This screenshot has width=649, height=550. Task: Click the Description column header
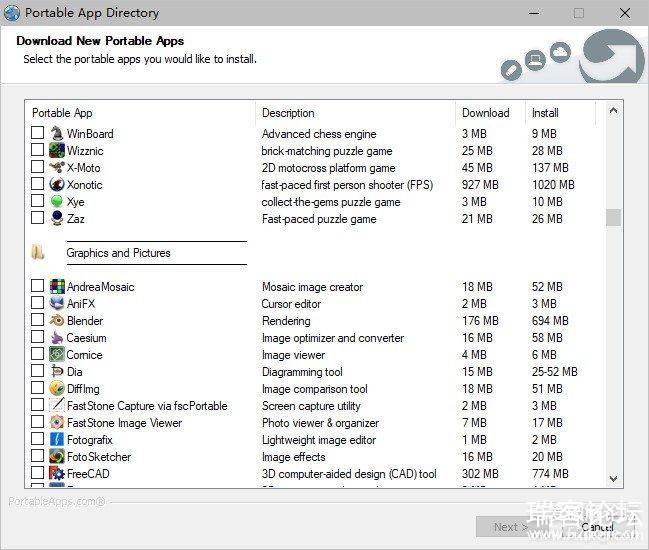[356, 113]
